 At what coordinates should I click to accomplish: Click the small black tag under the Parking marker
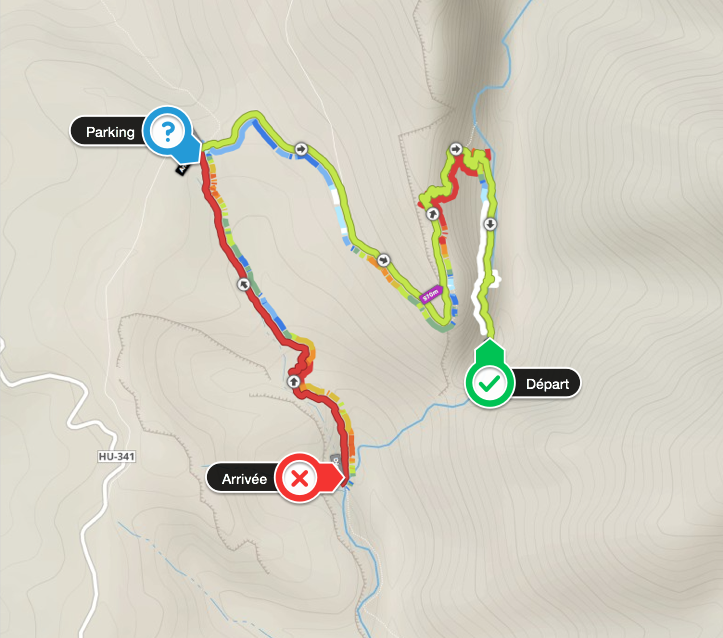[x=182, y=169]
